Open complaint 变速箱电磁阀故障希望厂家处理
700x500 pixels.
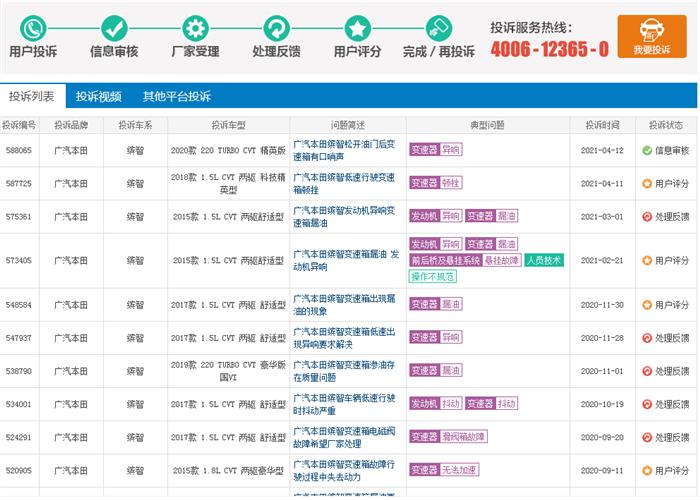[344, 437]
